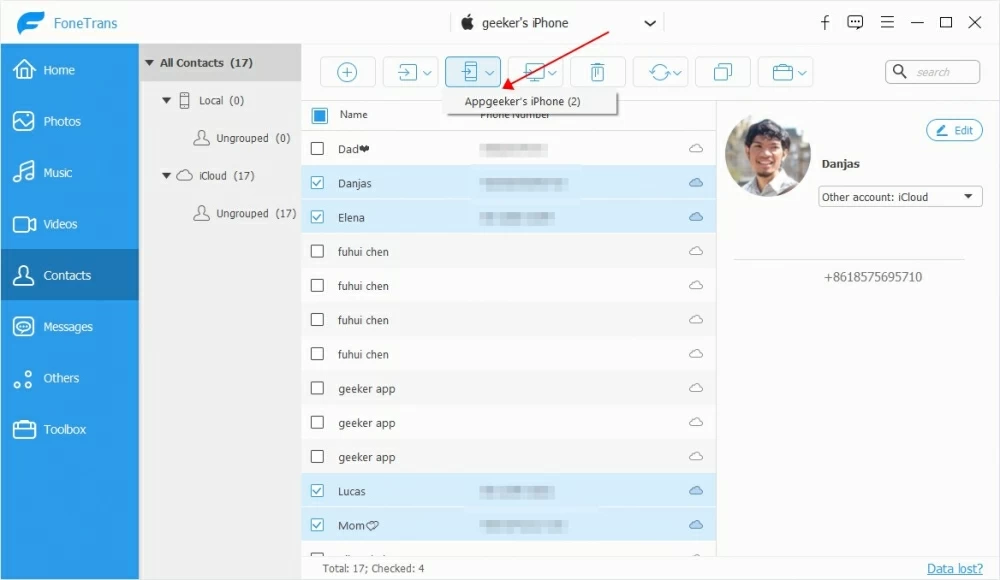Click the add new contact plus icon
Image resolution: width=1000 pixels, height=580 pixels.
tap(347, 72)
